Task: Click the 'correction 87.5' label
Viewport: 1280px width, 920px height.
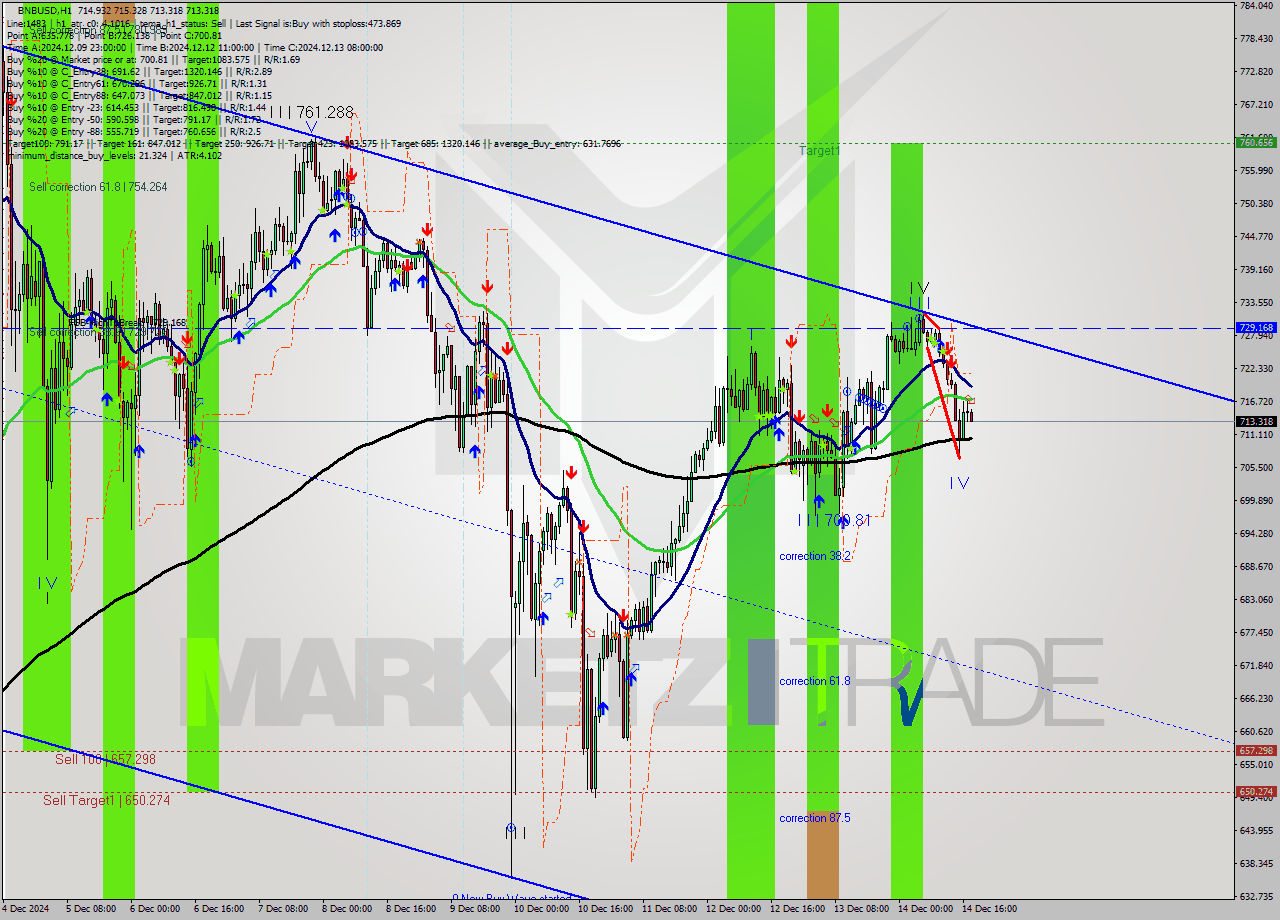Action: point(815,818)
